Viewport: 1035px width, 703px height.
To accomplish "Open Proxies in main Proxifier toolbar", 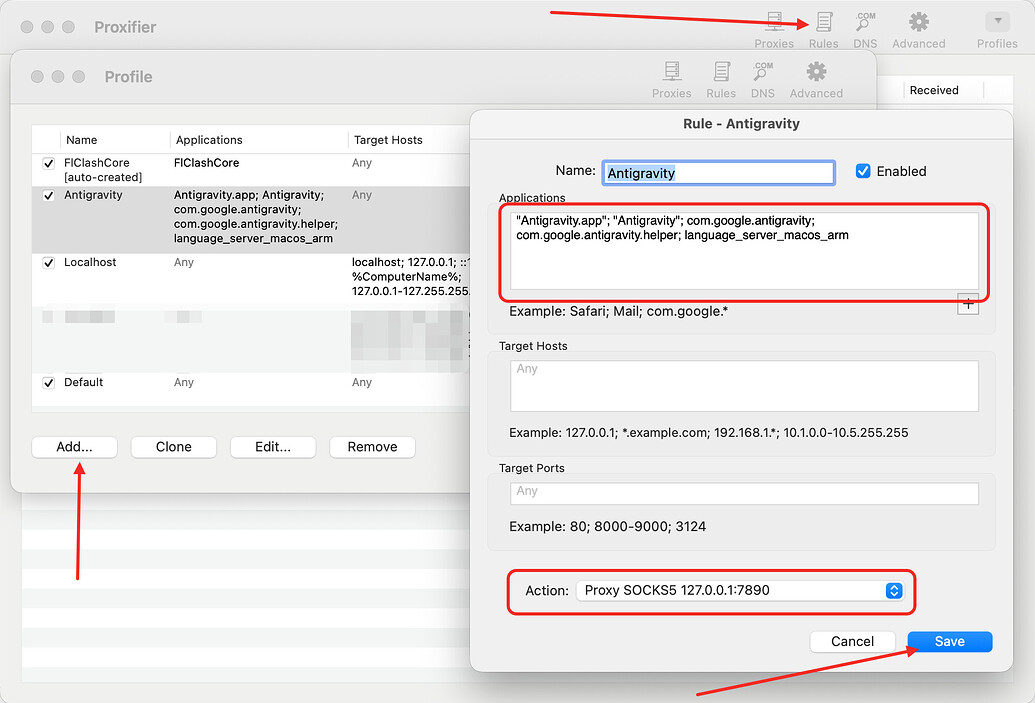I will click(x=774, y=30).
